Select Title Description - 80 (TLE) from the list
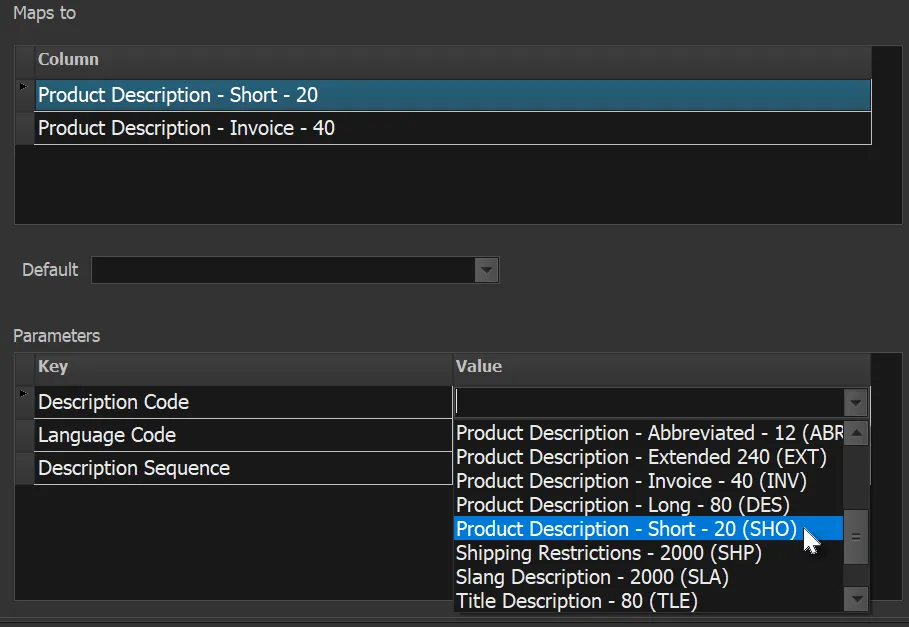909x627 pixels. point(577,601)
